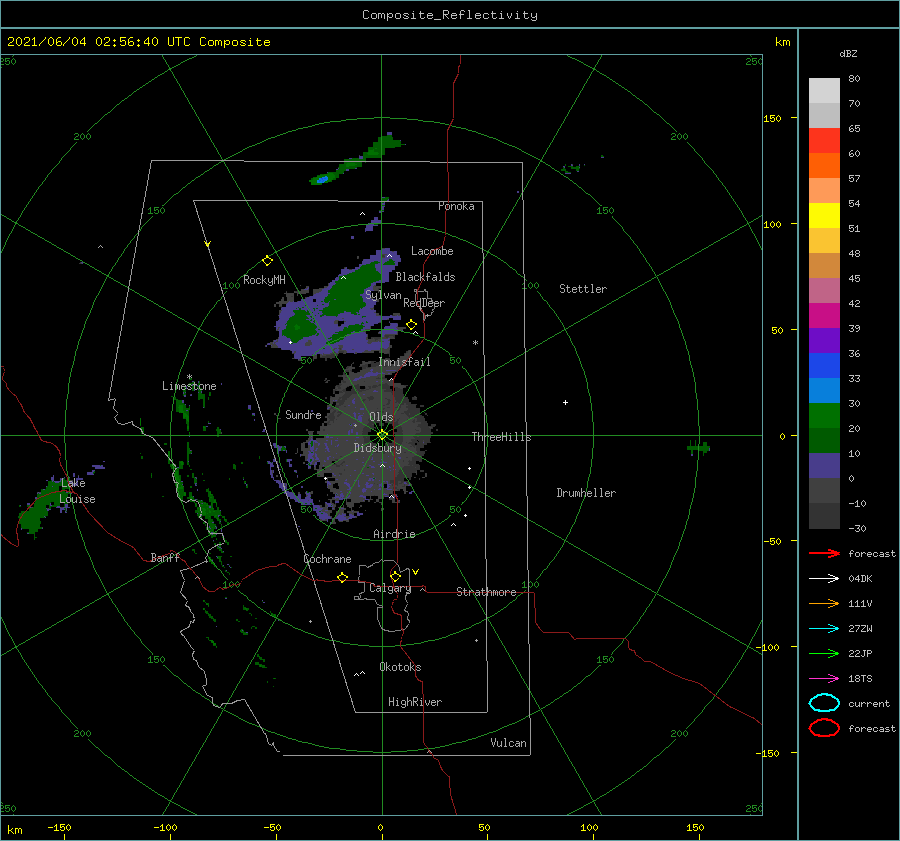The height and width of the screenshot is (841, 900).
Task: Click the yellow diamond marker below RedDeer
Action: click(411, 325)
